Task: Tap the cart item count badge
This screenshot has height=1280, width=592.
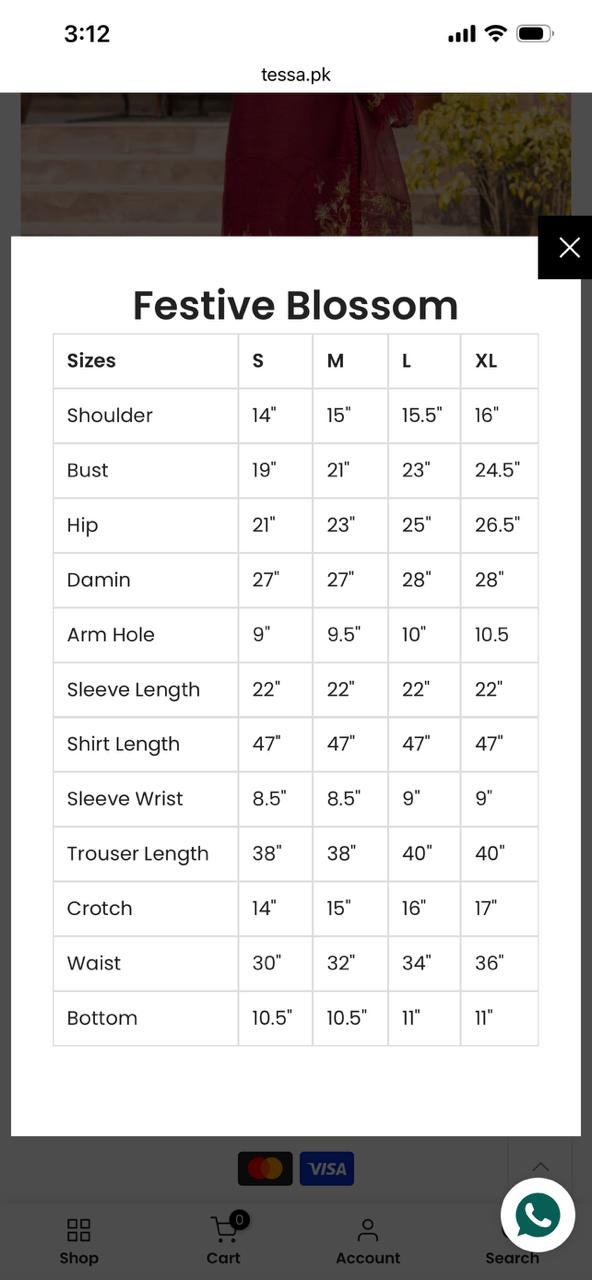Action: tap(239, 1219)
